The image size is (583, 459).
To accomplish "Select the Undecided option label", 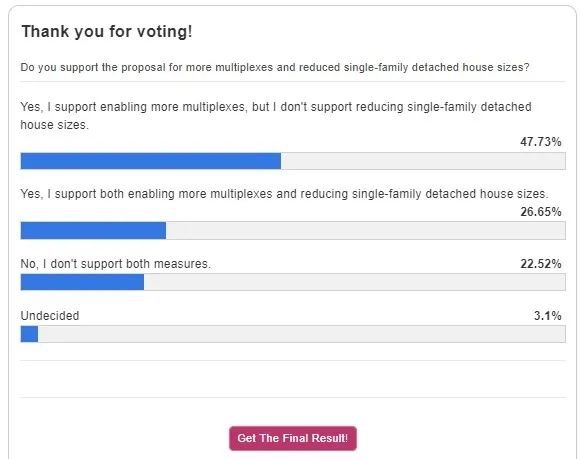I will coord(50,316).
